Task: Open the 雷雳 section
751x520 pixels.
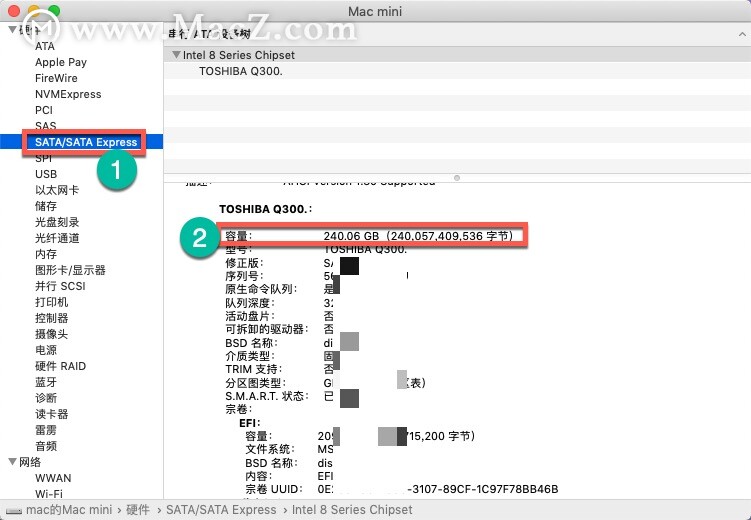Action: coord(46,430)
